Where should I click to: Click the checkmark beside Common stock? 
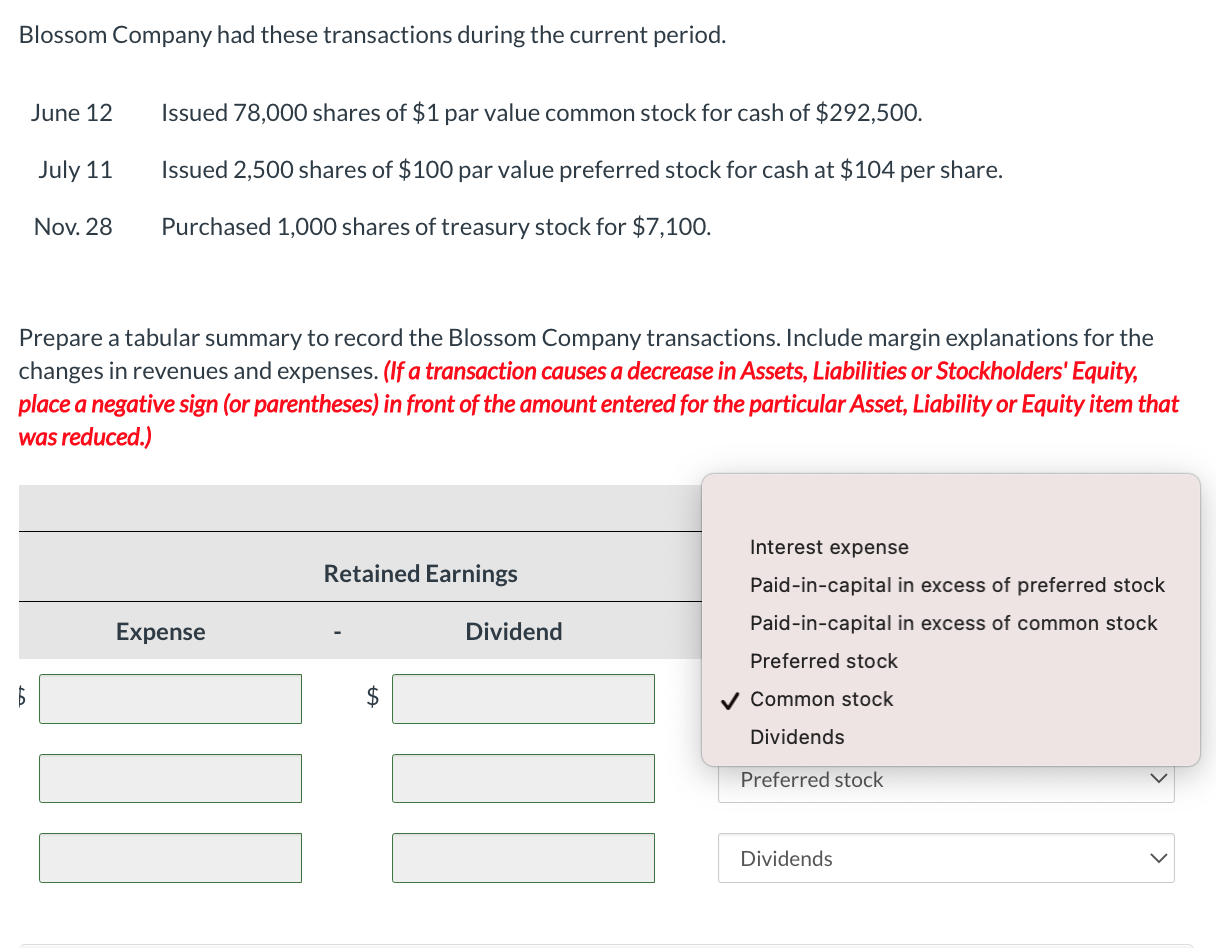pyautogui.click(x=730, y=699)
